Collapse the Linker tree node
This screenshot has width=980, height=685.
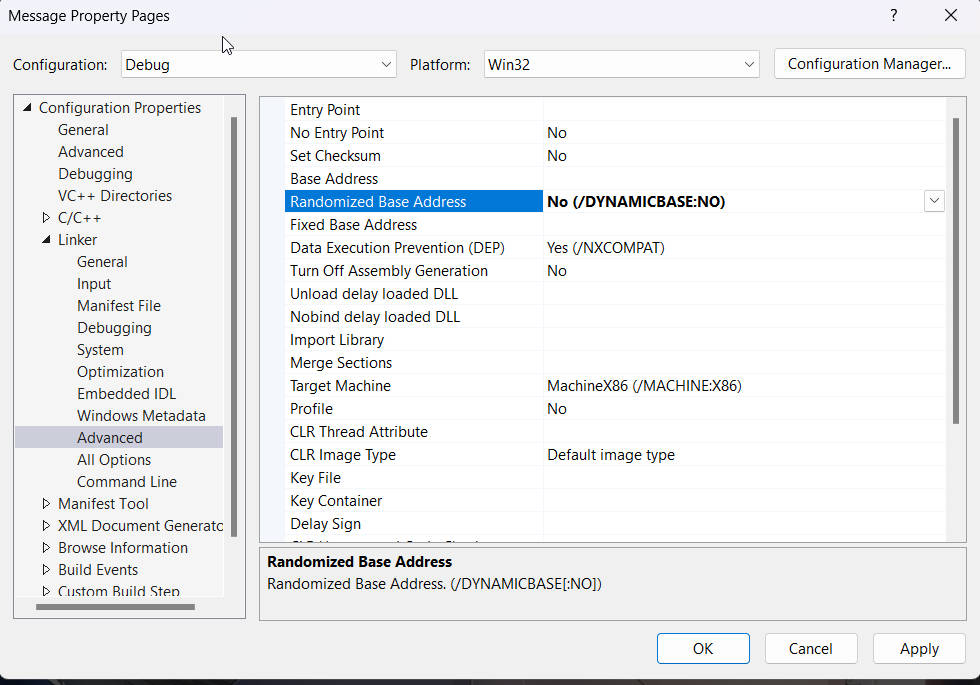click(x=47, y=240)
